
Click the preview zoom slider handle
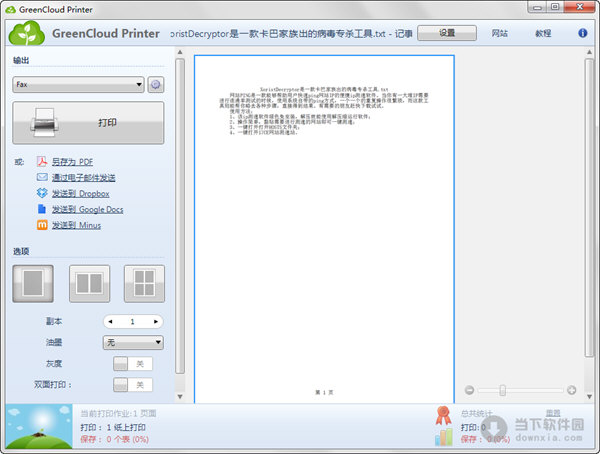pos(502,390)
